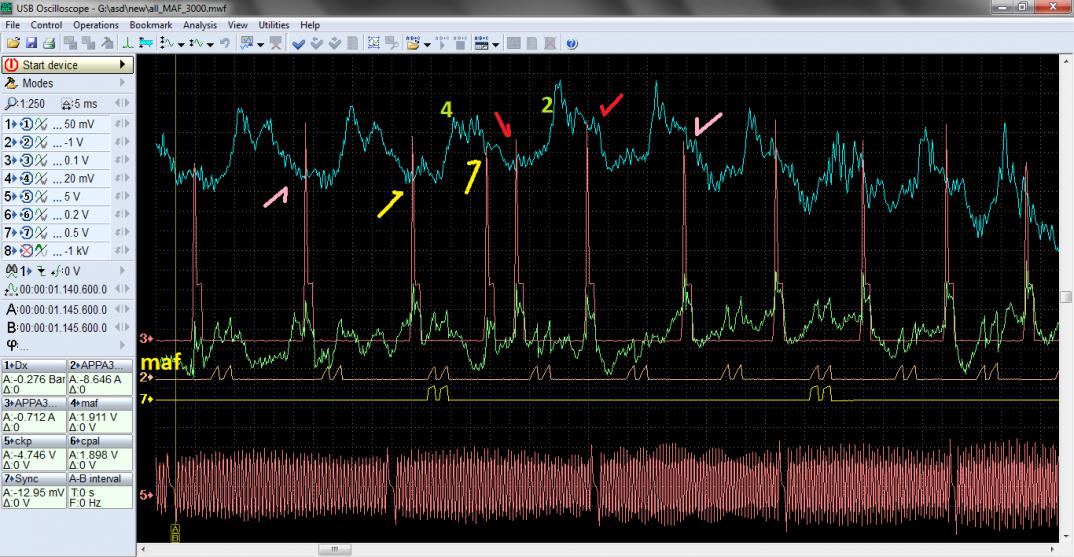Select the 4 maf measurement header

pyautogui.click(x=100, y=404)
